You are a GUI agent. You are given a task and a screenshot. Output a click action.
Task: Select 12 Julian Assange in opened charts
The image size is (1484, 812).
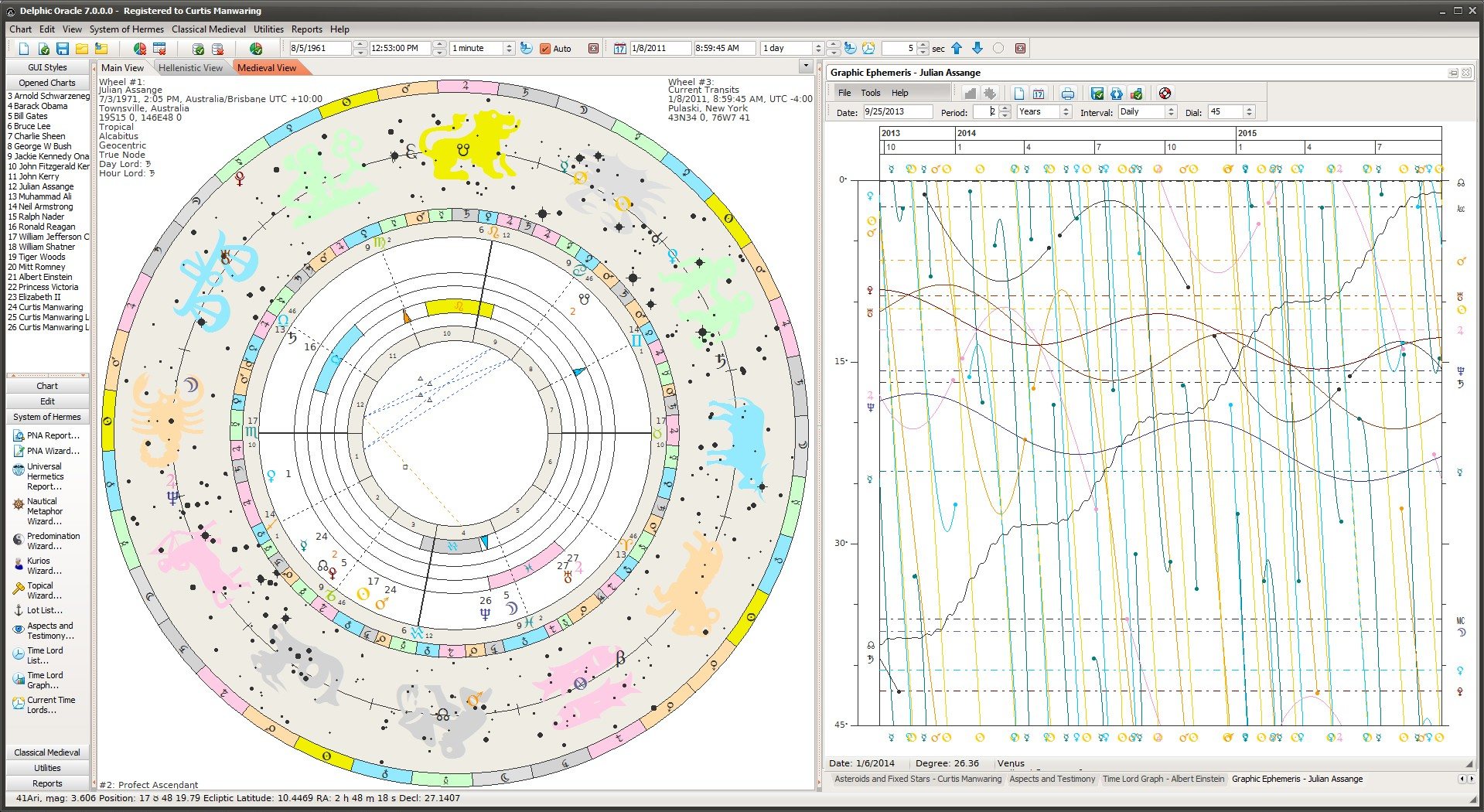tap(48, 186)
